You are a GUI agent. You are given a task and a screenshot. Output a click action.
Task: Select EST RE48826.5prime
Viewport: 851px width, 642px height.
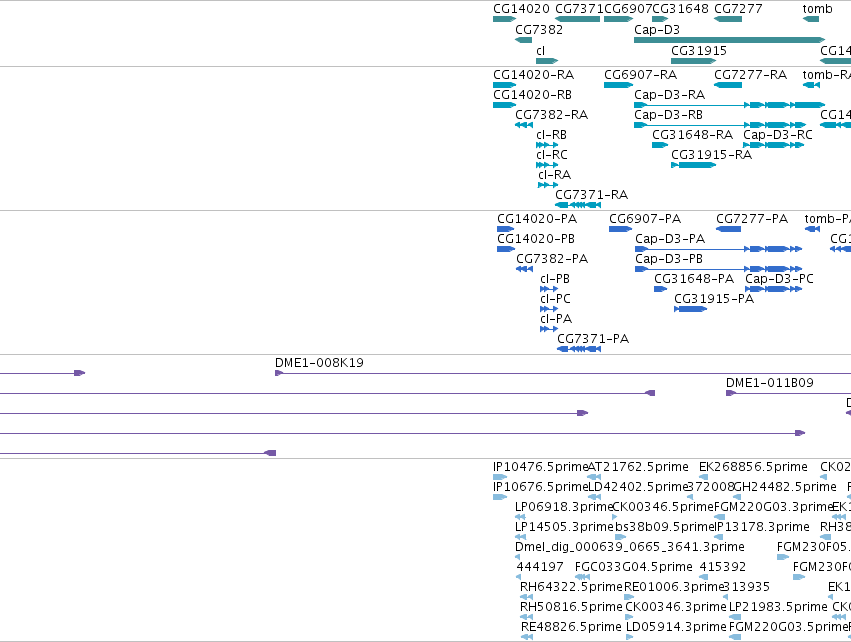point(571,627)
